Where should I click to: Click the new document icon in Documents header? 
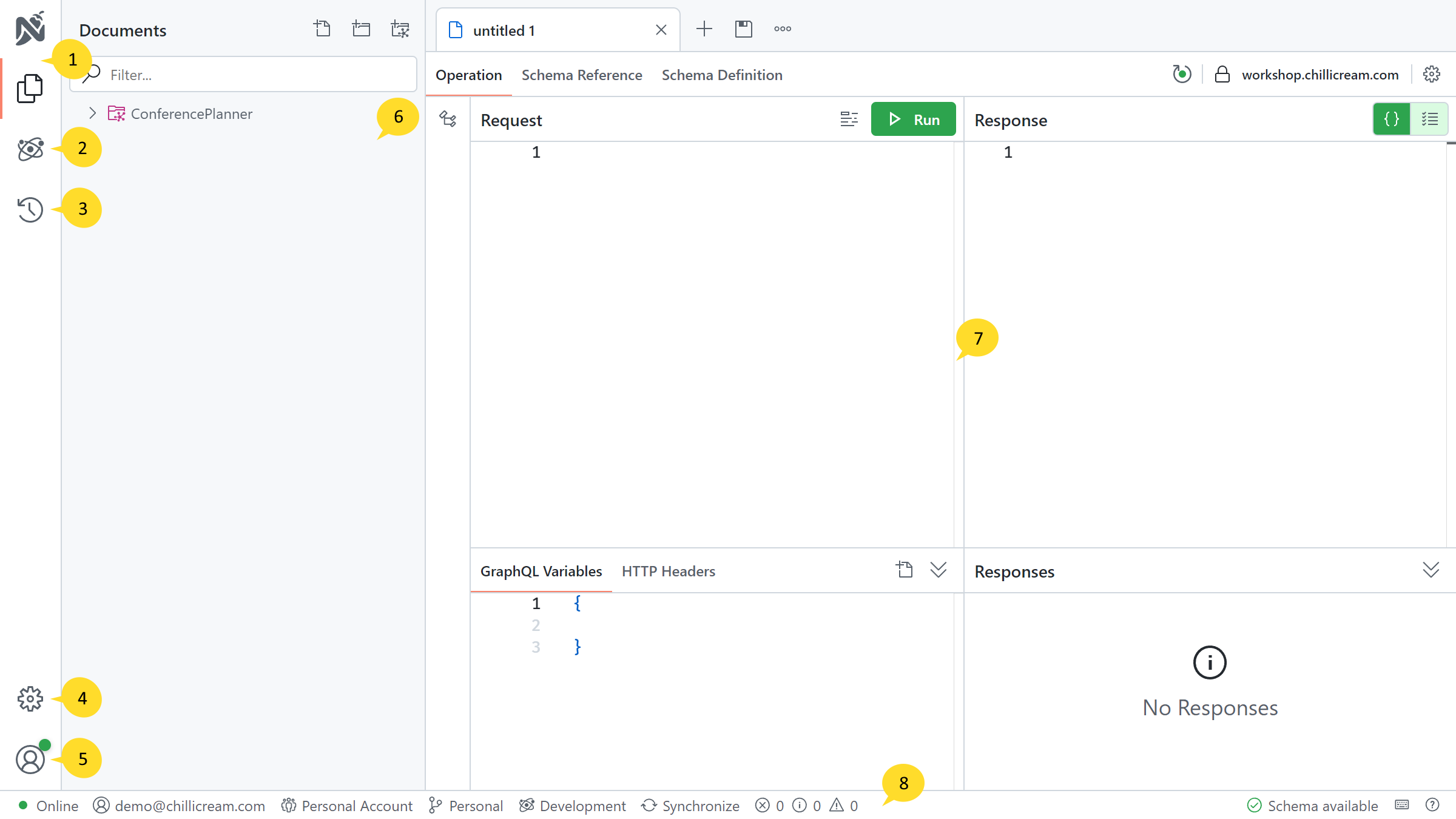pyautogui.click(x=322, y=29)
